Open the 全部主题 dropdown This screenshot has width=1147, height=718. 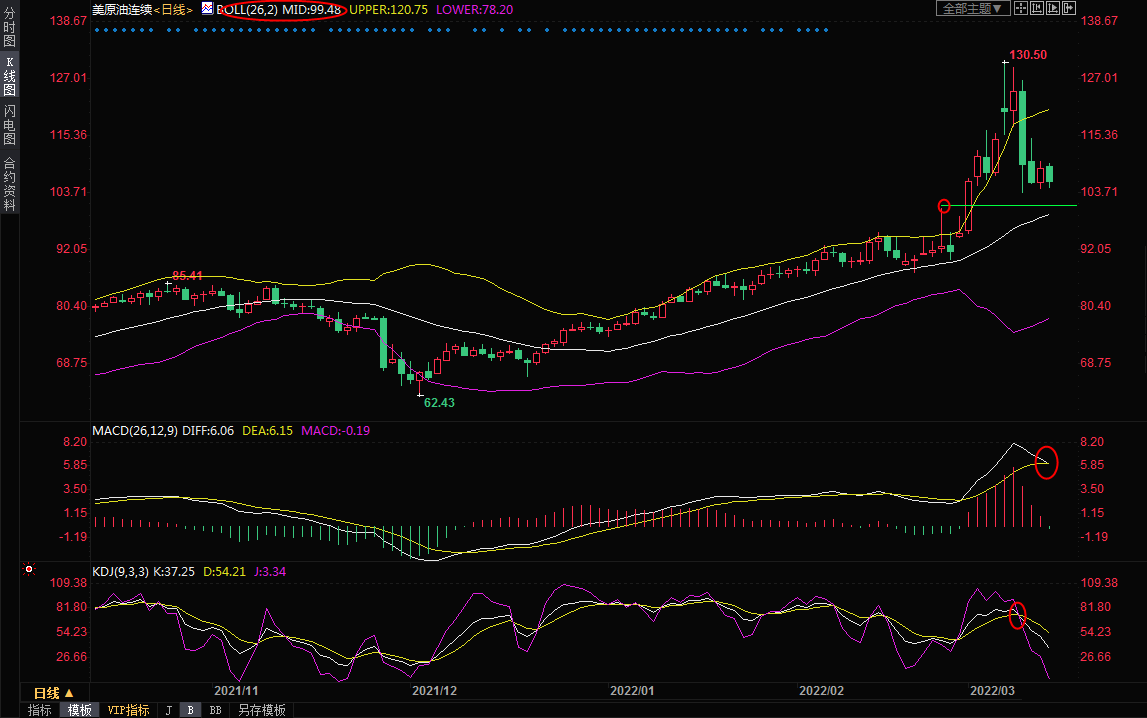coord(971,8)
